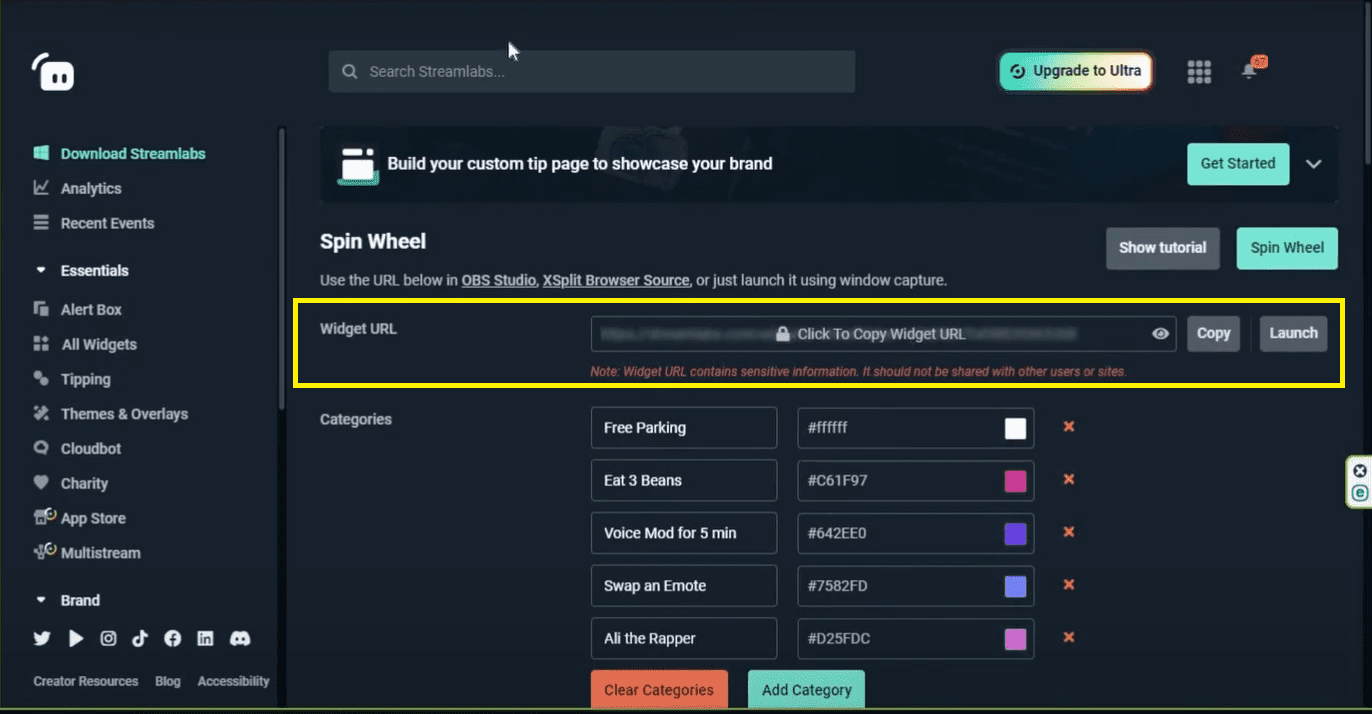This screenshot has width=1372, height=714.
Task: Open the purple #642EE0 color swatch
Action: pyautogui.click(x=1015, y=534)
